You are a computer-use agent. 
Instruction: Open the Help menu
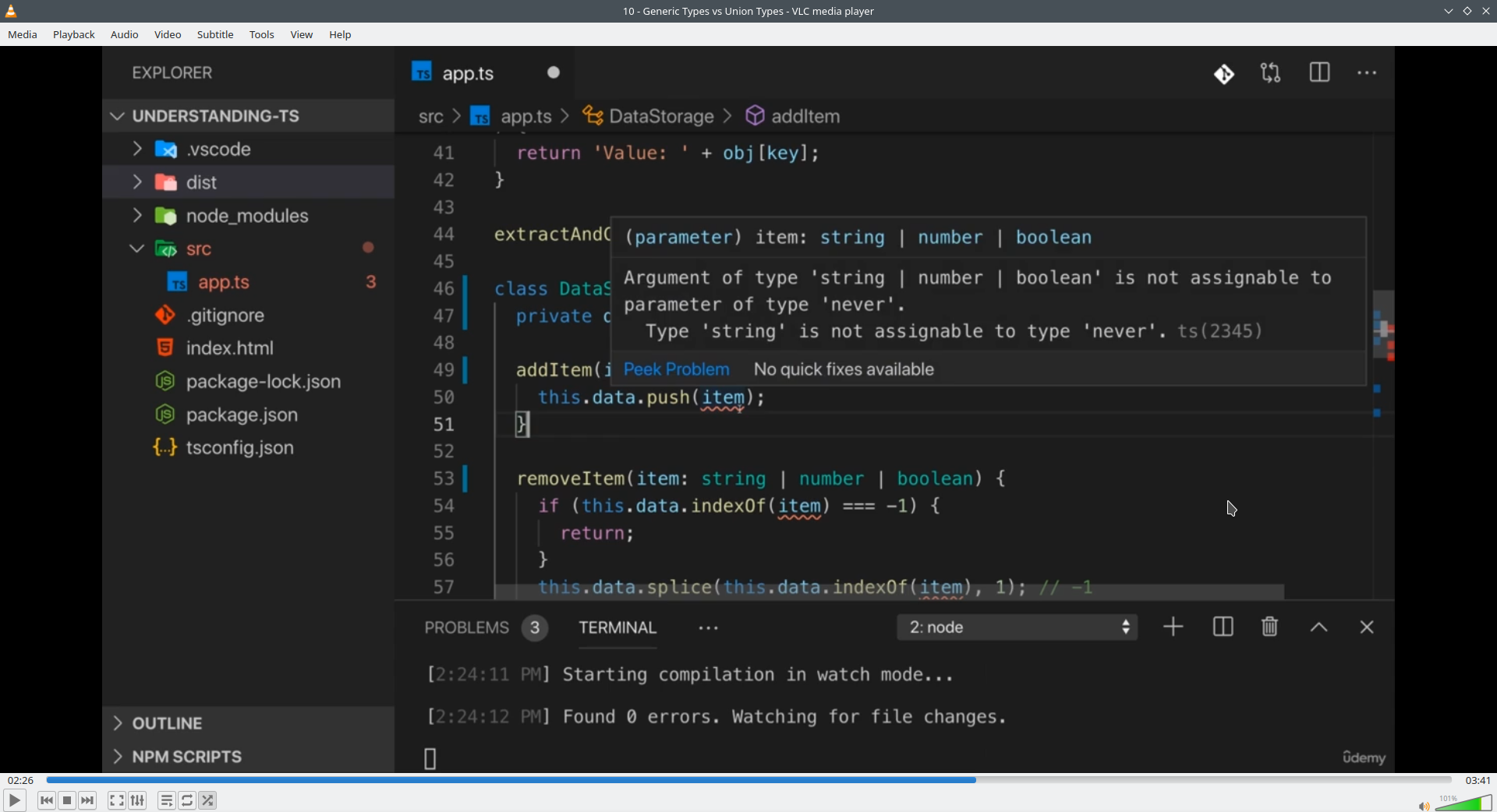(340, 34)
